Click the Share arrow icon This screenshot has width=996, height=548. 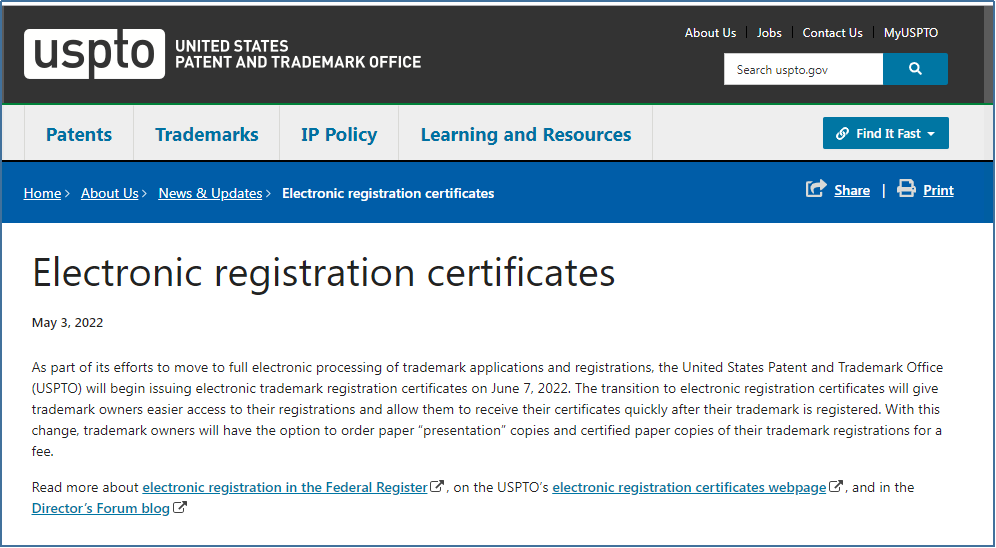point(816,189)
